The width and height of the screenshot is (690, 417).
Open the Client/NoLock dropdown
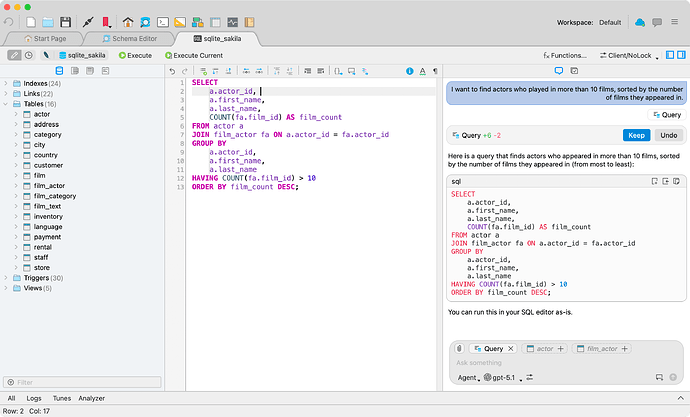(629, 55)
